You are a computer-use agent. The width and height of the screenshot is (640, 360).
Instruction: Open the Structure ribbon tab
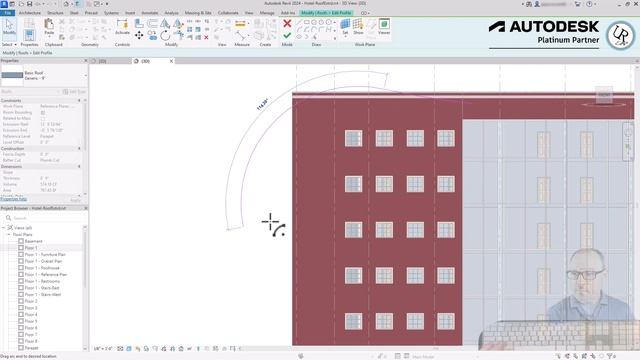[55, 13]
